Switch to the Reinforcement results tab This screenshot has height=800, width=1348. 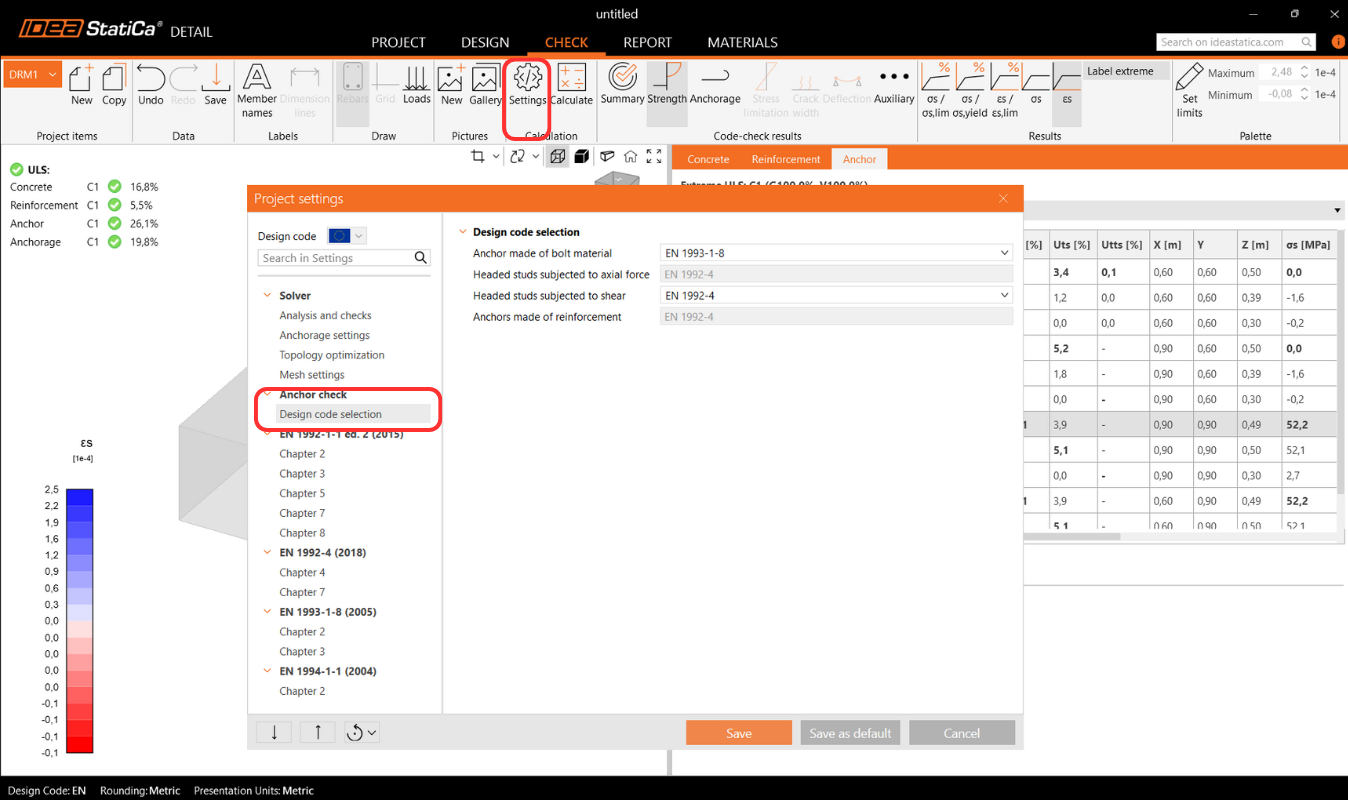coord(785,159)
